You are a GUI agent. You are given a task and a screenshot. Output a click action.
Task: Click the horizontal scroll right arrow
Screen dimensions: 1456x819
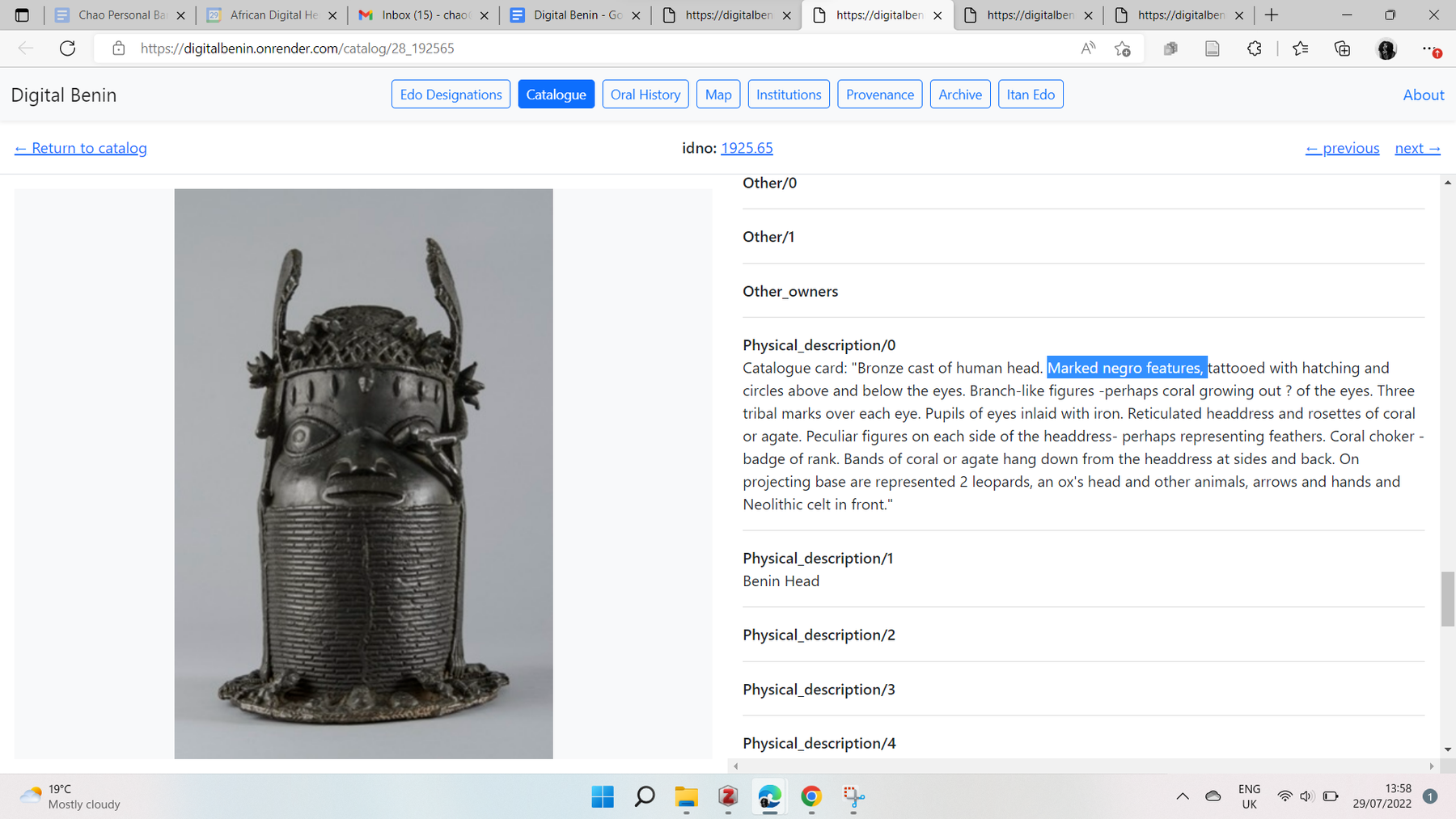pyautogui.click(x=1432, y=766)
